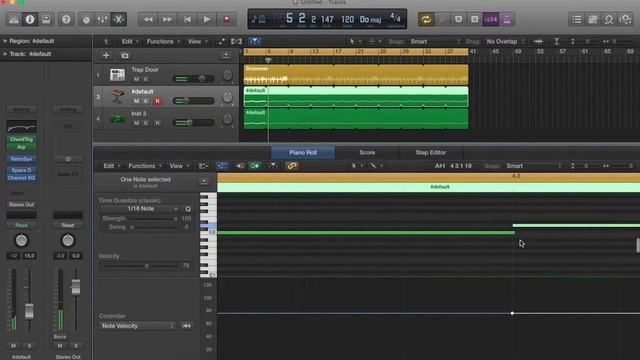Click the Waveform Zoom button
Viewport: 640px width, 360px height.
[538, 41]
